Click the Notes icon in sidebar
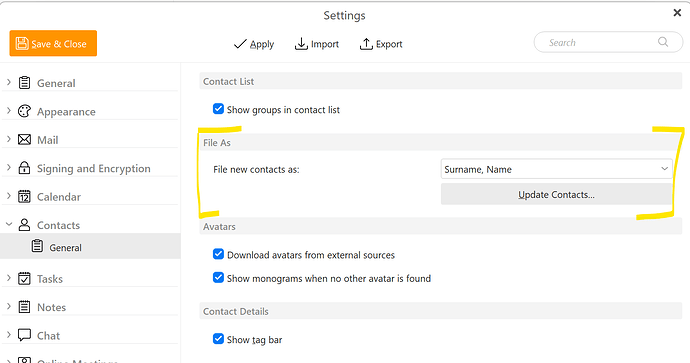Screen dimensions: 690x363 coord(24,307)
